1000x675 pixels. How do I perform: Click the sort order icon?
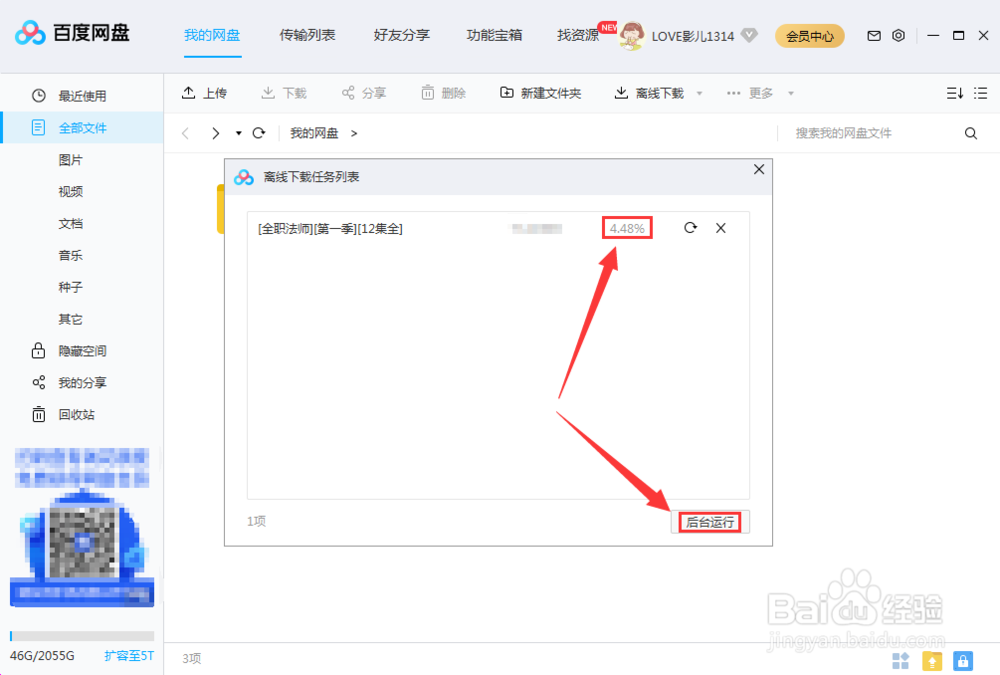[x=955, y=93]
